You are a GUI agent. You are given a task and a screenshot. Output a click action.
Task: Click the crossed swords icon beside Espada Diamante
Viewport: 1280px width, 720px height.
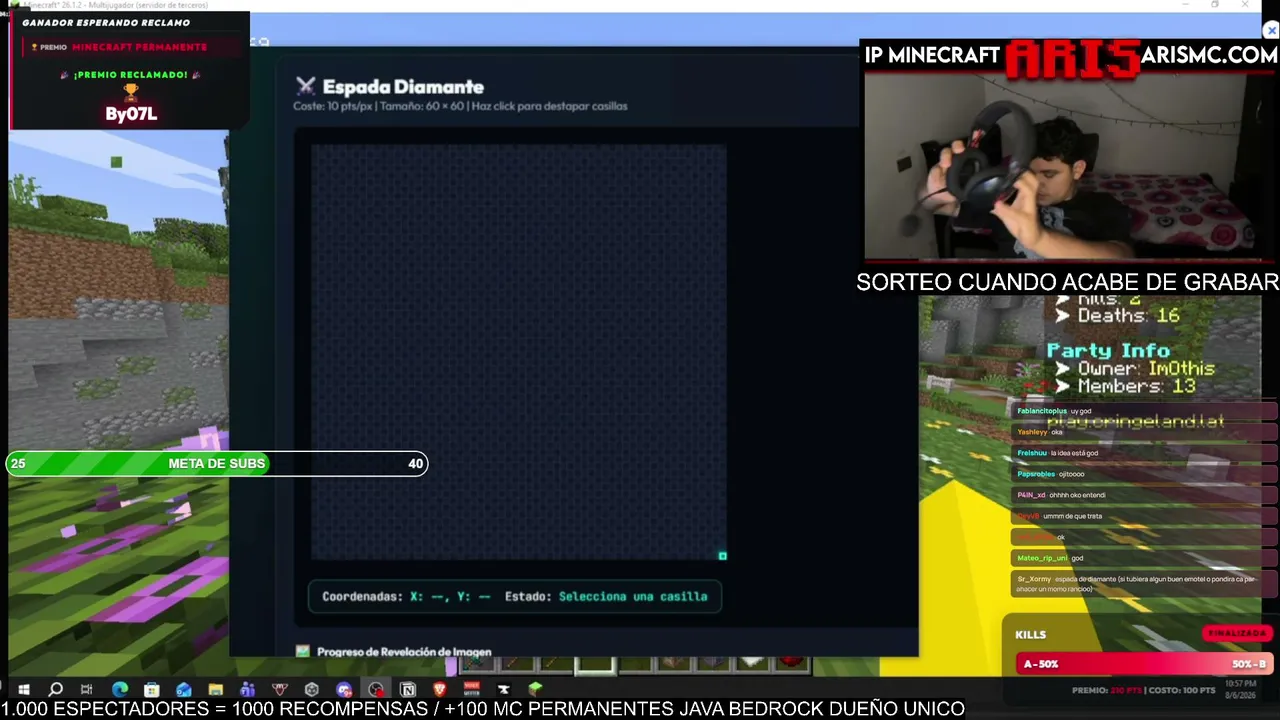pos(306,87)
